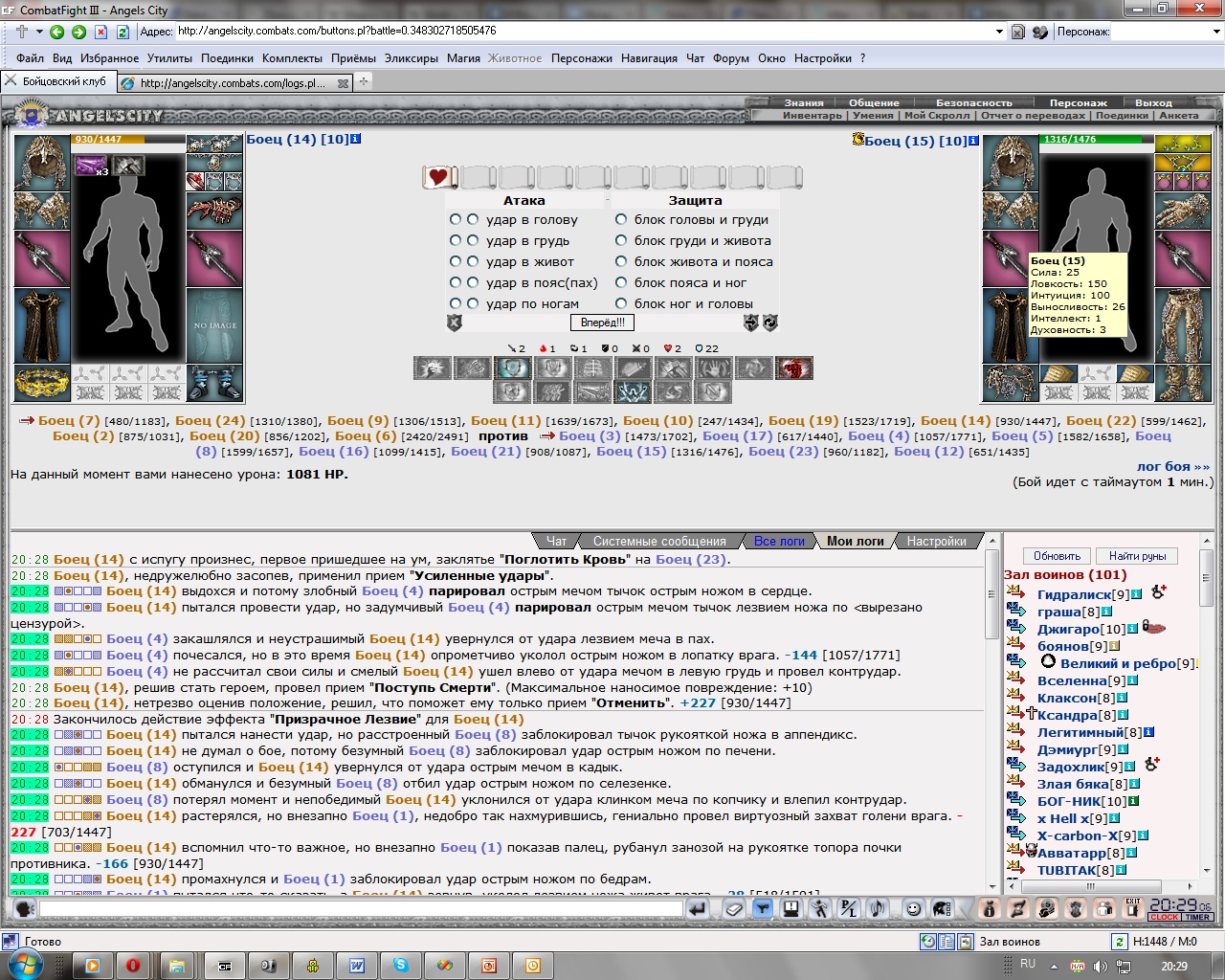Viewport: 1225px width, 980px height.
Task: Activate the glowing blue shield combat technique
Action: [x=512, y=368]
